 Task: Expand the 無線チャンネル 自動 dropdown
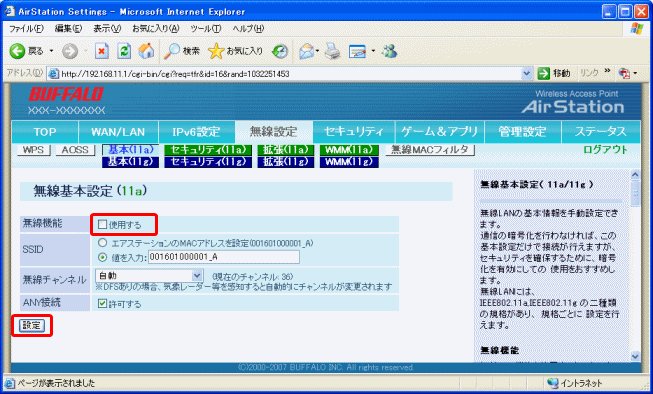(197, 275)
